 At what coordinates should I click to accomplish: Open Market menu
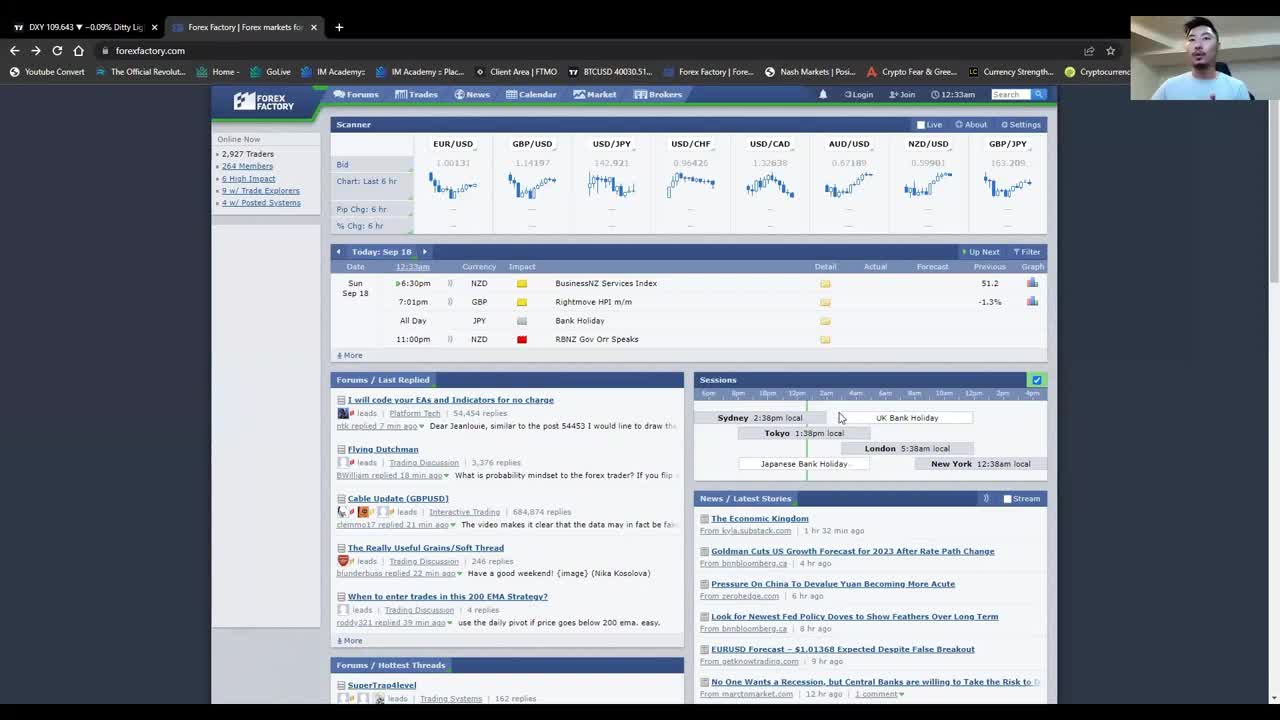tap(595, 94)
